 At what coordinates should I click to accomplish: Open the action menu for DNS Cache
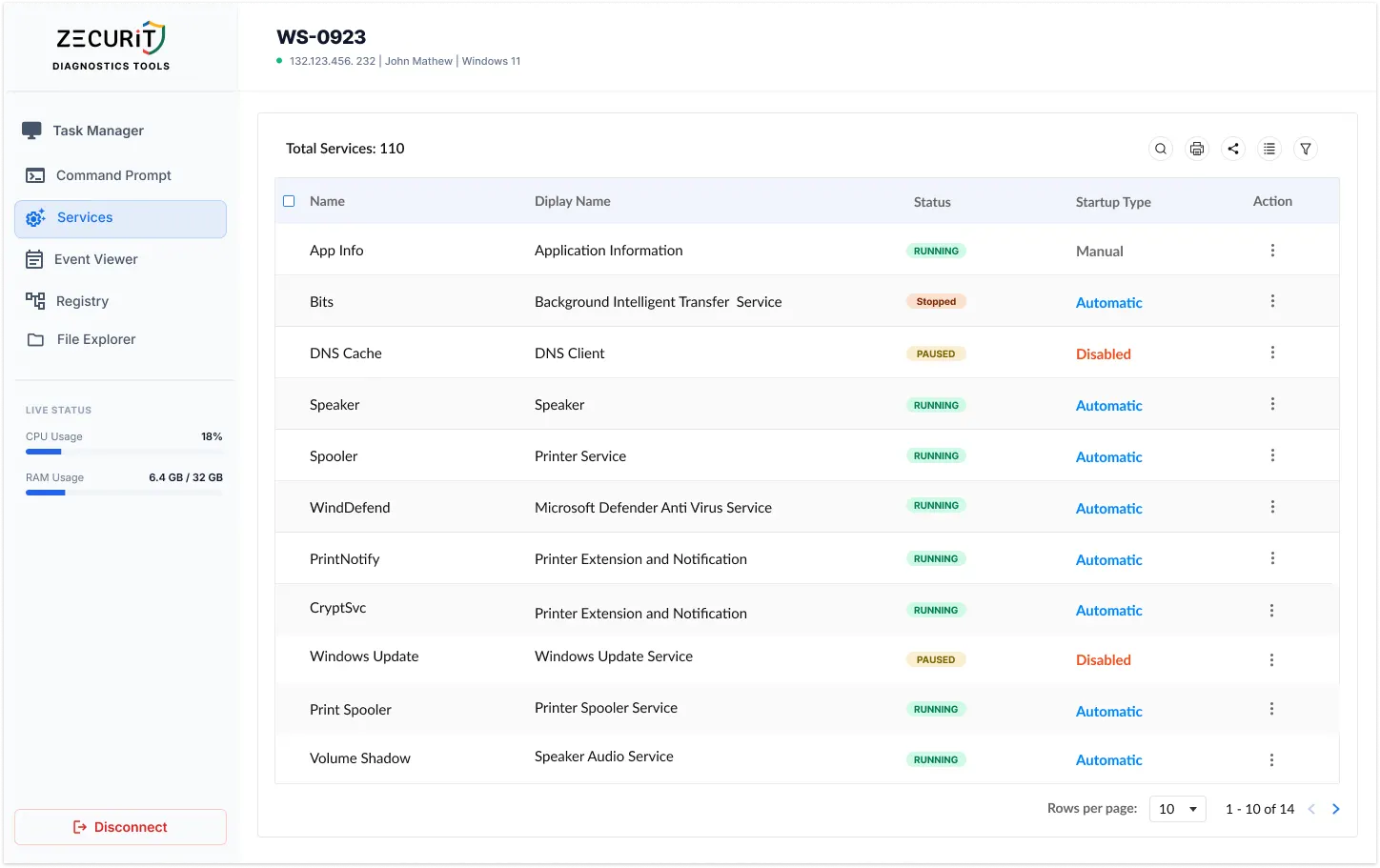[1272, 352]
